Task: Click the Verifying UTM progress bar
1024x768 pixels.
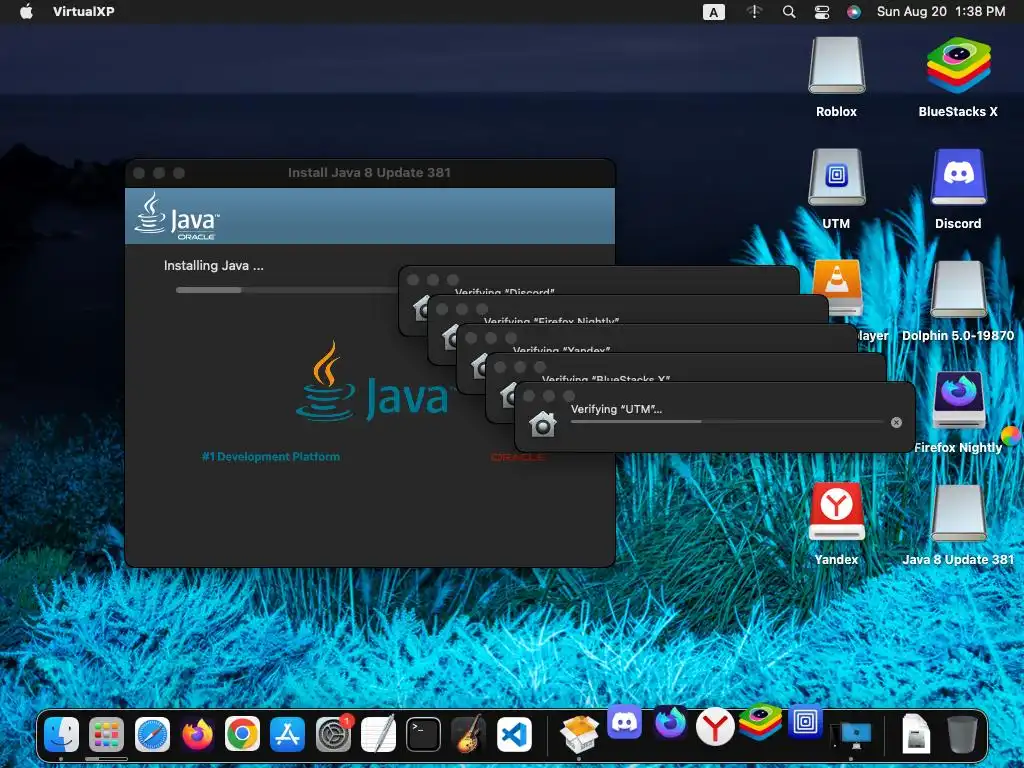Action: [727, 422]
